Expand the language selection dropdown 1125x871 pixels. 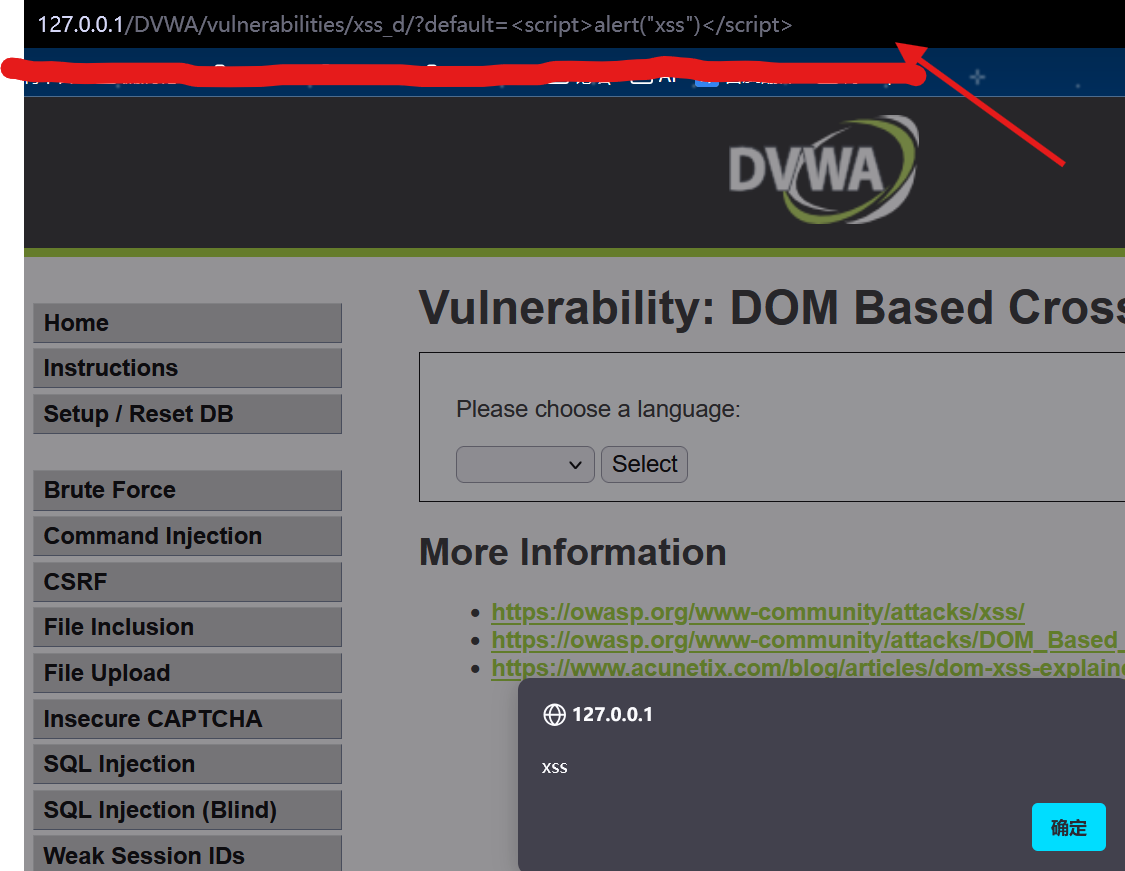(x=525, y=464)
